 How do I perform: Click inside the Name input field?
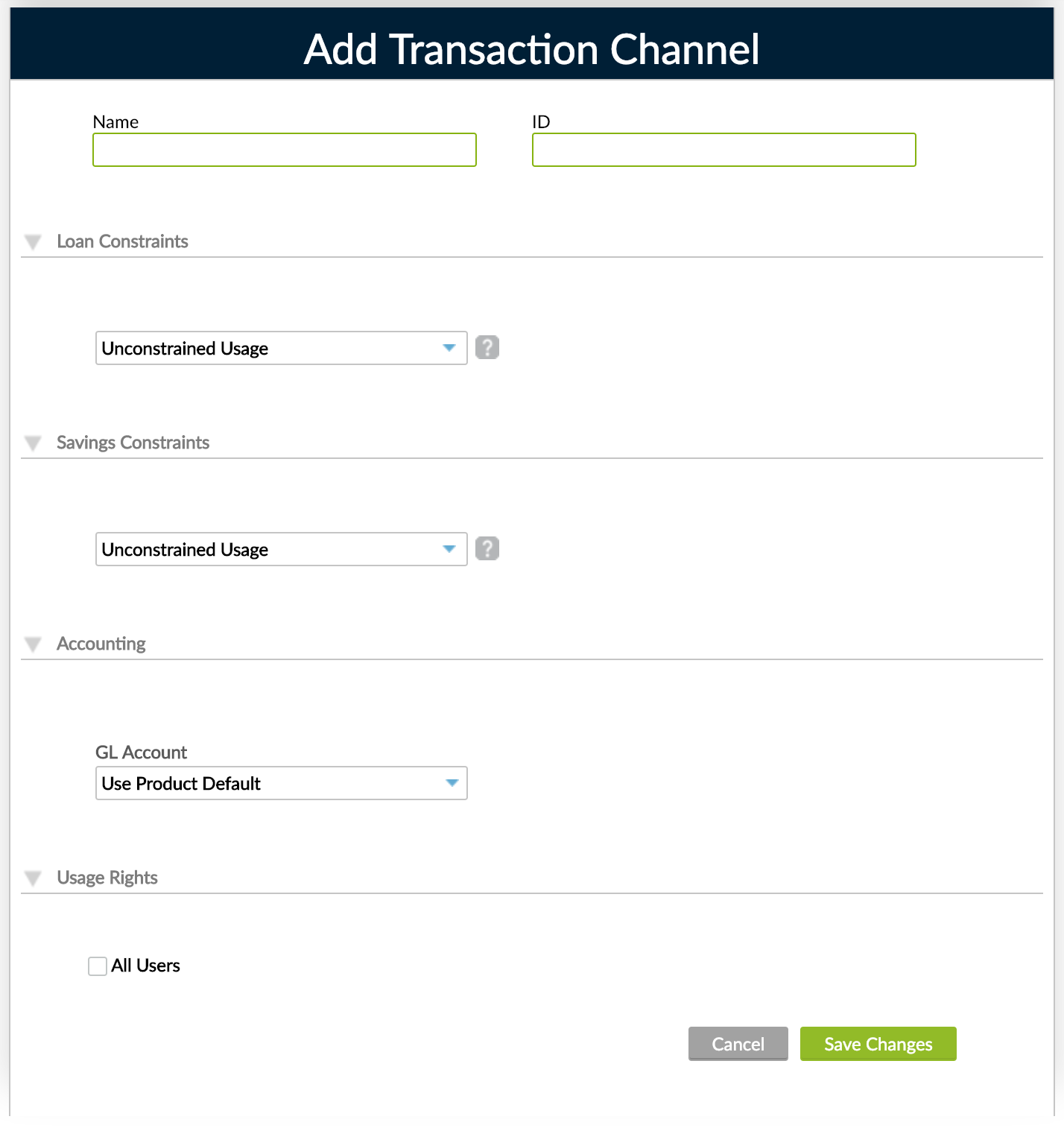point(284,150)
